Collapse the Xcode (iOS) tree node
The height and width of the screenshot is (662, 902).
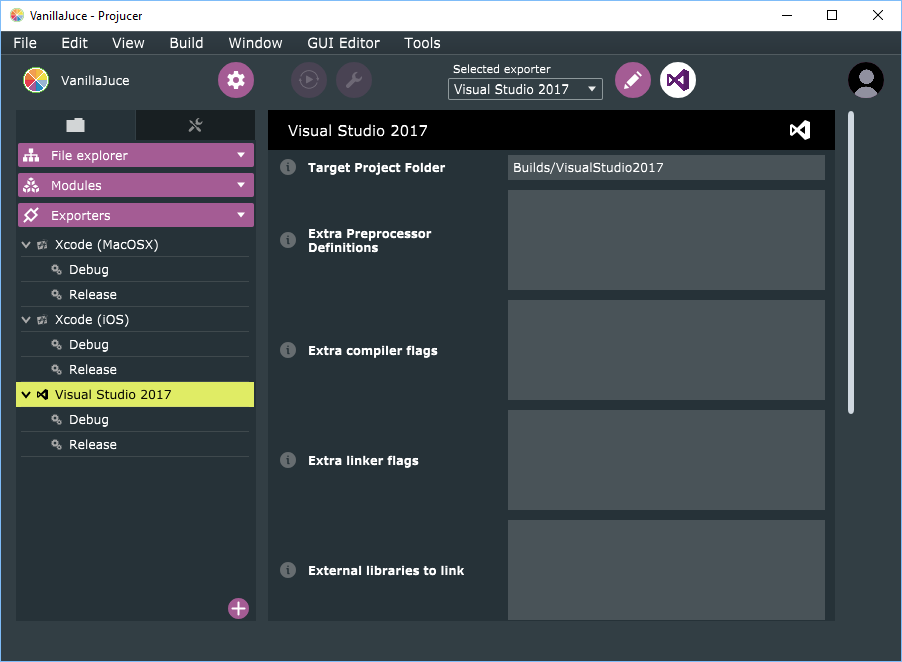[26, 320]
